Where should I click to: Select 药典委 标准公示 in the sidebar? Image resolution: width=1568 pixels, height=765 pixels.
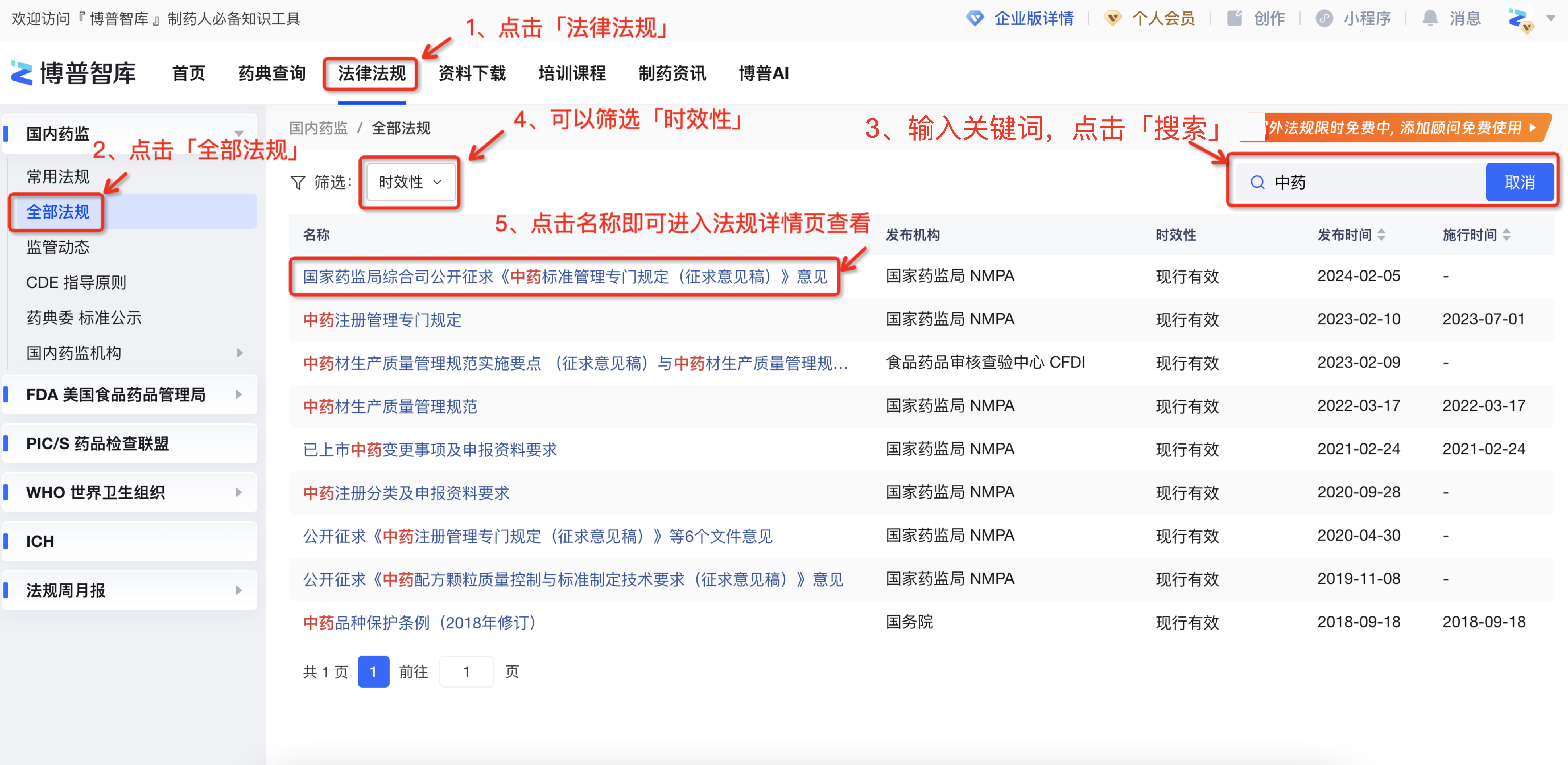pos(83,317)
